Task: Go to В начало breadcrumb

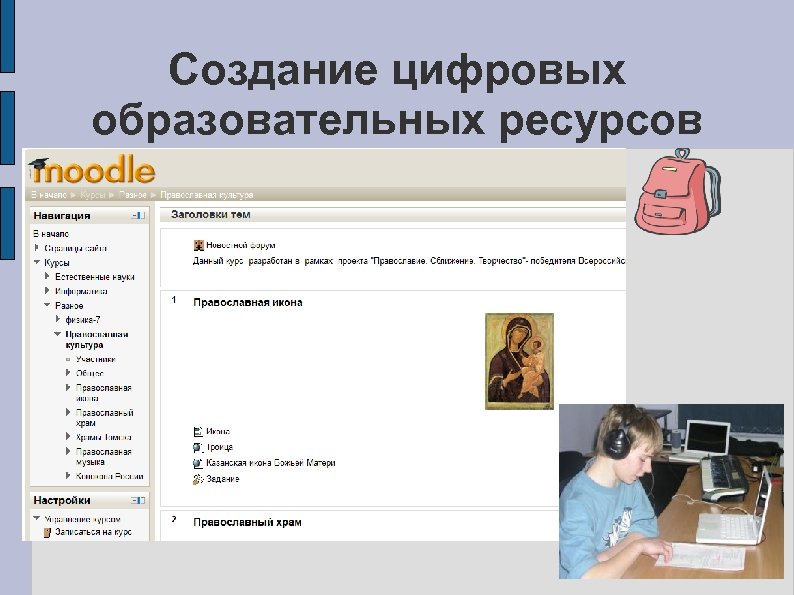Action: click(x=49, y=195)
